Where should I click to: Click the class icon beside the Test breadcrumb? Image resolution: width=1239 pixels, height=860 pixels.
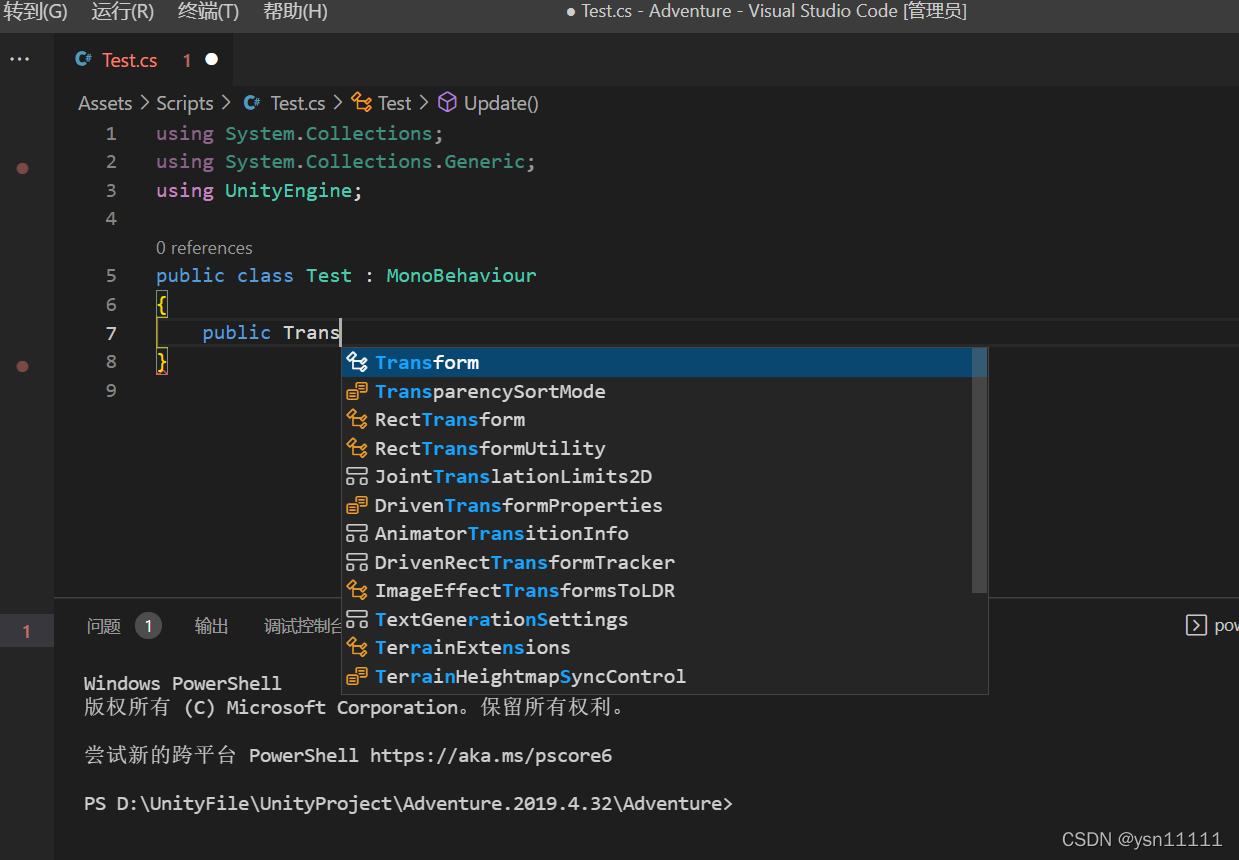pyautogui.click(x=362, y=103)
